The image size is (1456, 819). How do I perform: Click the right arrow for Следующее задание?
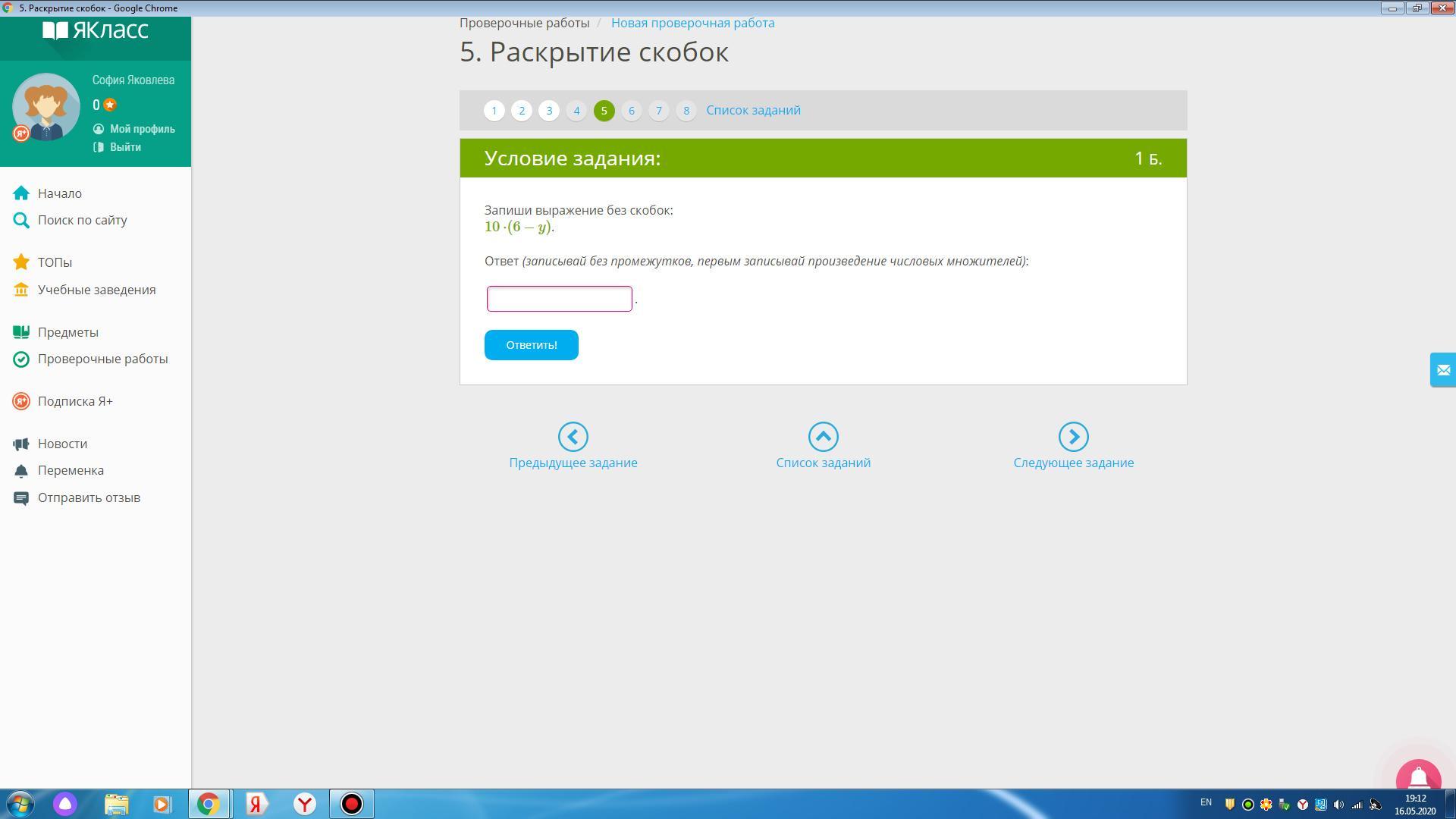(1073, 437)
